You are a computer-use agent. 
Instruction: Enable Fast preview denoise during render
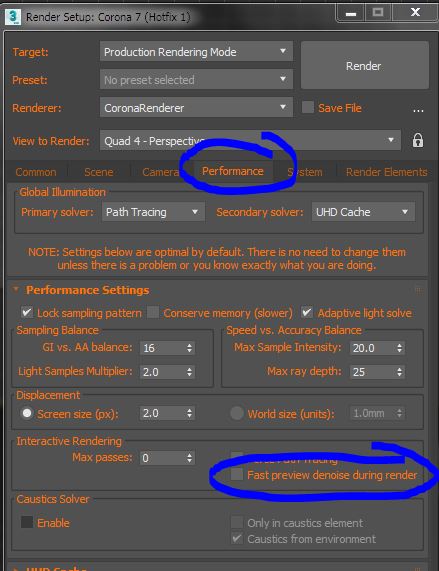coord(237,474)
